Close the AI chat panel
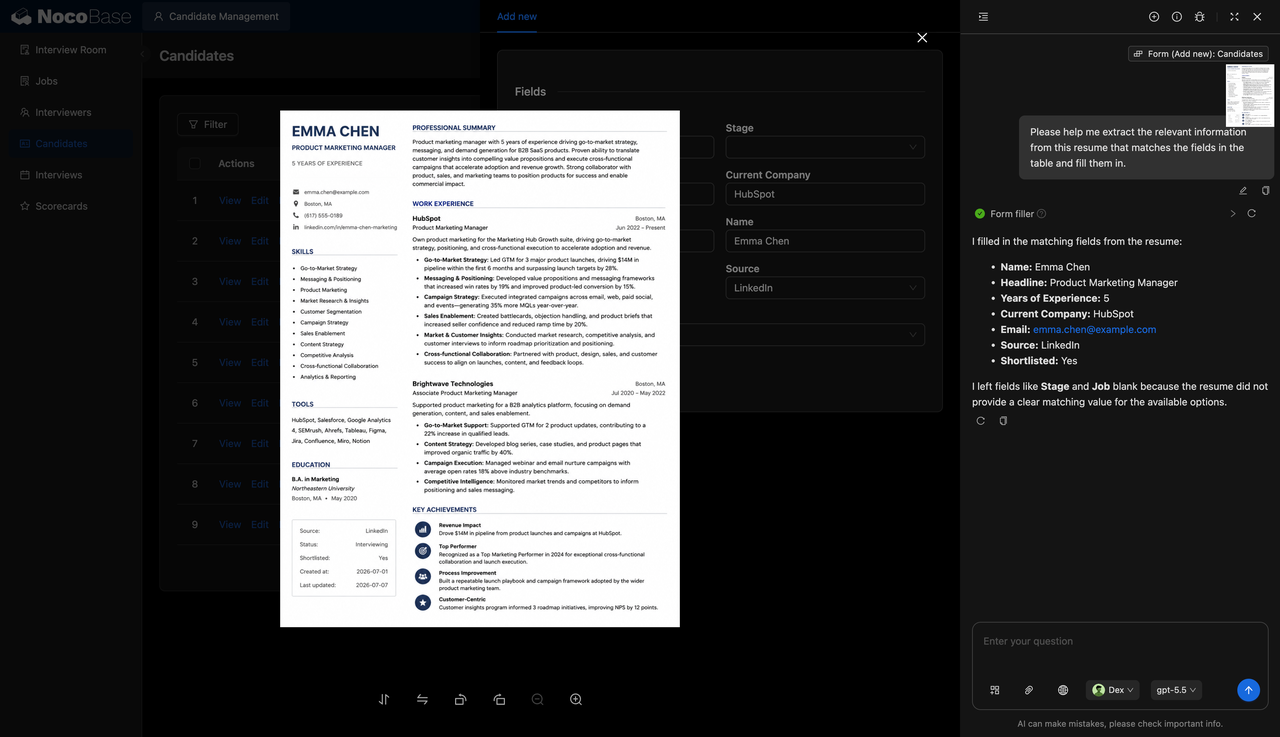The image size is (1280, 737). click(1257, 17)
